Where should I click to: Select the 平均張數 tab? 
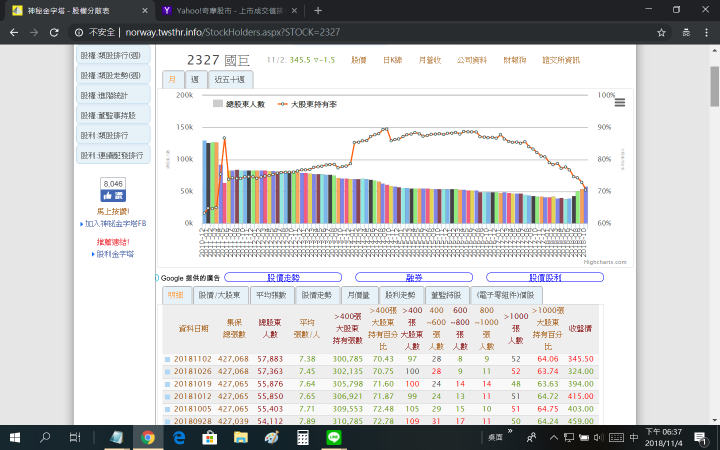(x=271, y=295)
